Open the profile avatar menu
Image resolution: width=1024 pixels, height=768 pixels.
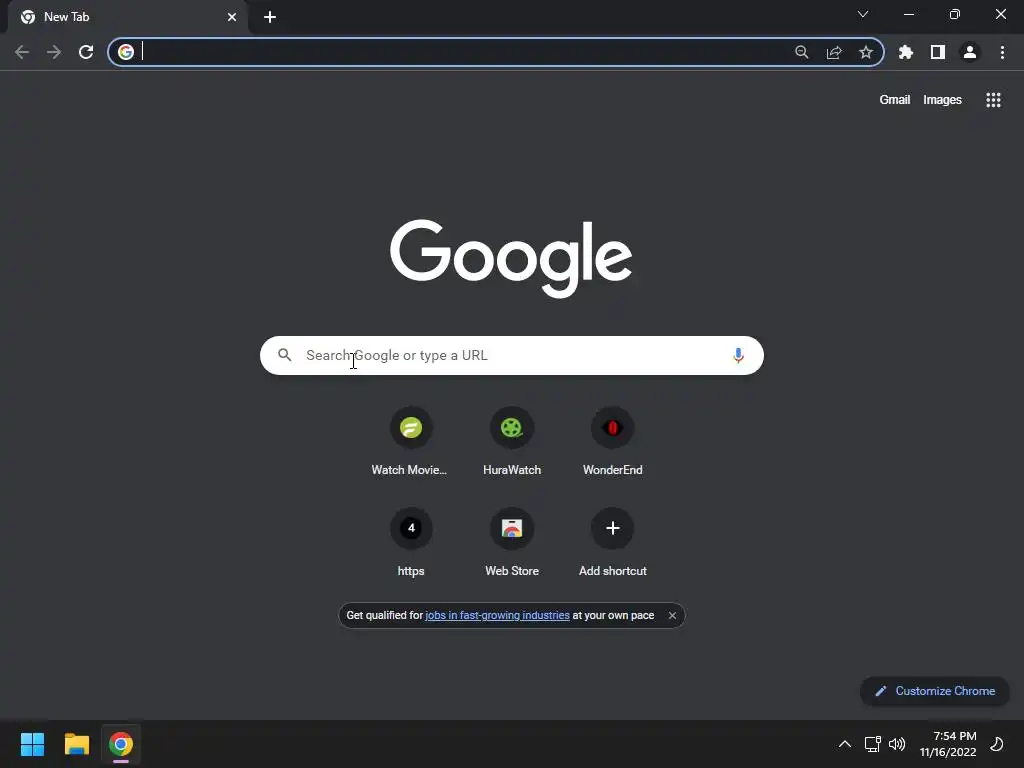(970, 52)
